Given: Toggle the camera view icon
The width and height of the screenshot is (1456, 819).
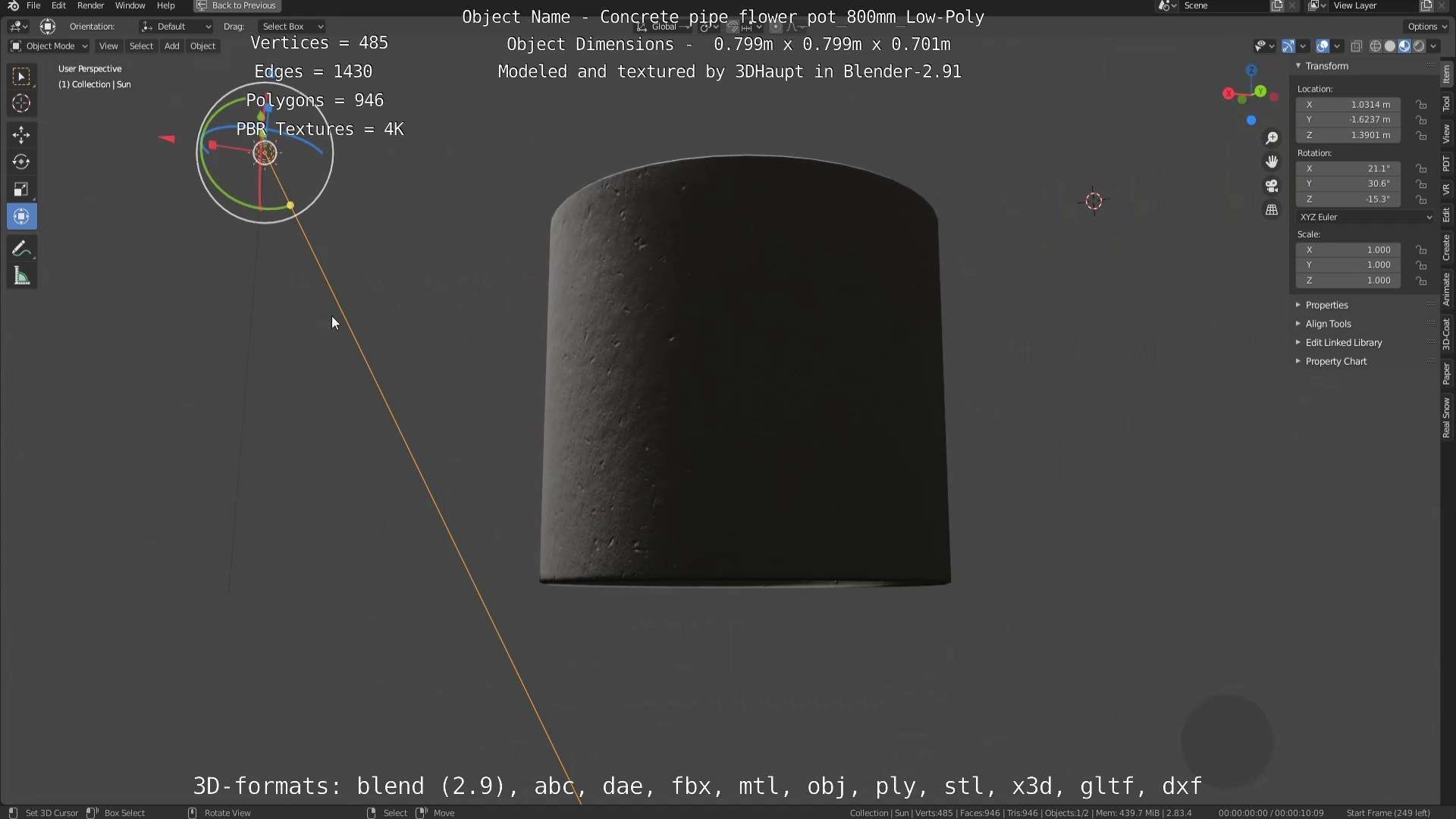Looking at the screenshot, I should 1272,186.
